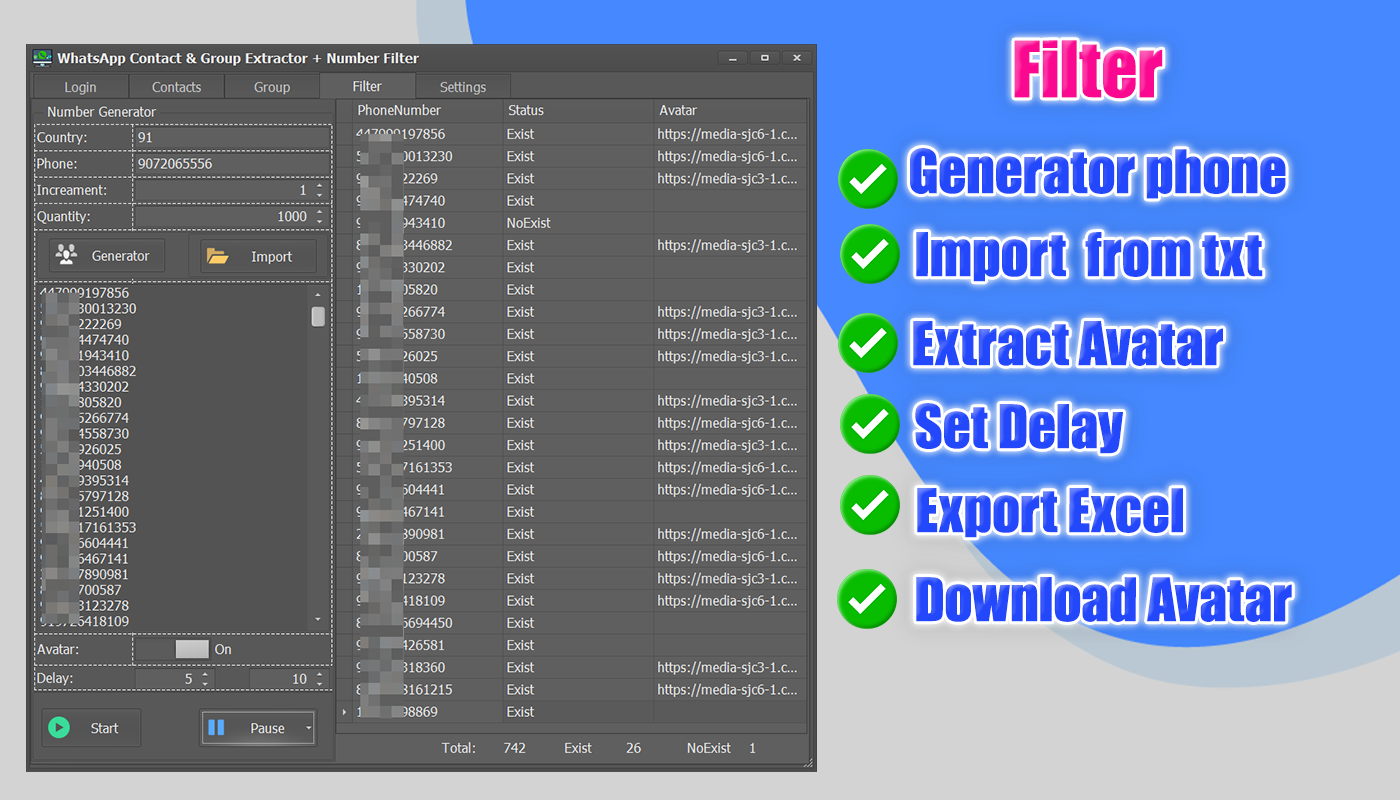This screenshot has width=1400, height=800.
Task: Click the Phone field containing 9072065556
Action: [231, 163]
